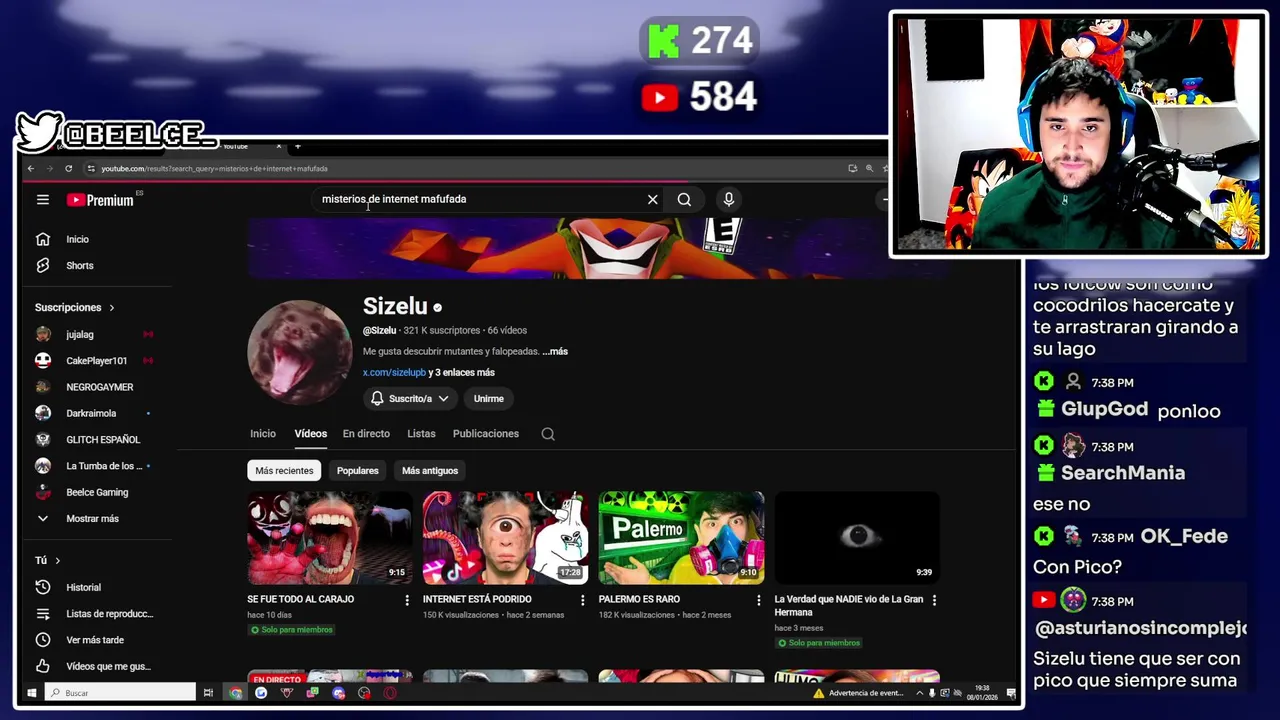Click the Sizelu channel avatar

point(300,352)
